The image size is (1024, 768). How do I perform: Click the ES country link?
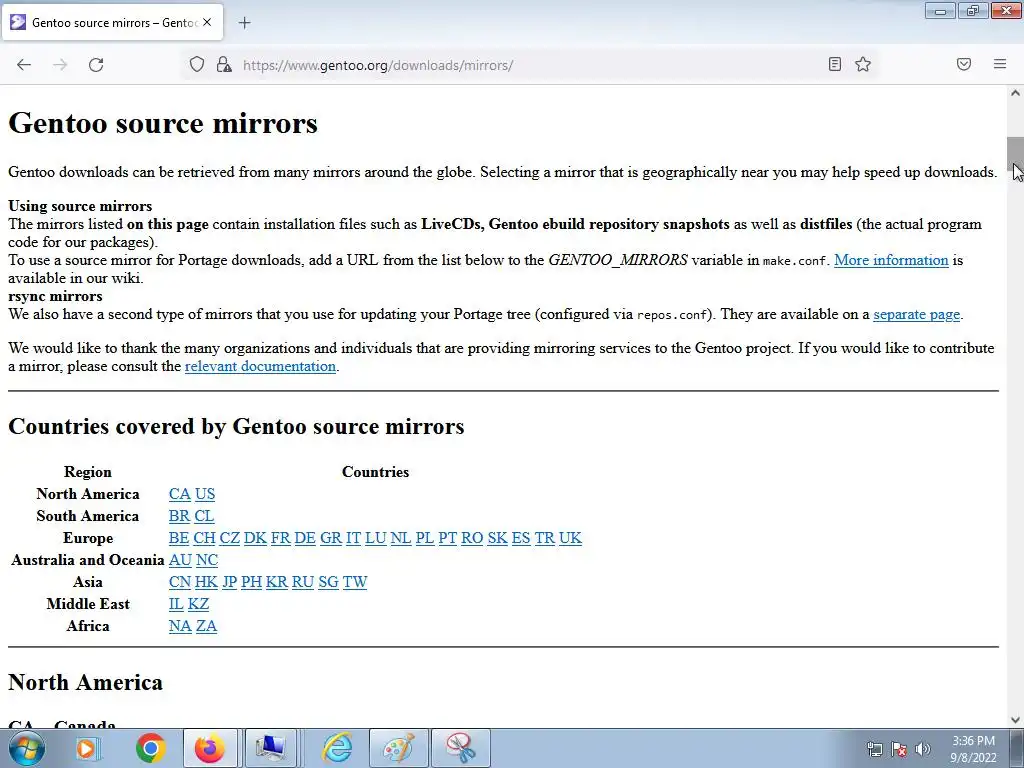(521, 538)
